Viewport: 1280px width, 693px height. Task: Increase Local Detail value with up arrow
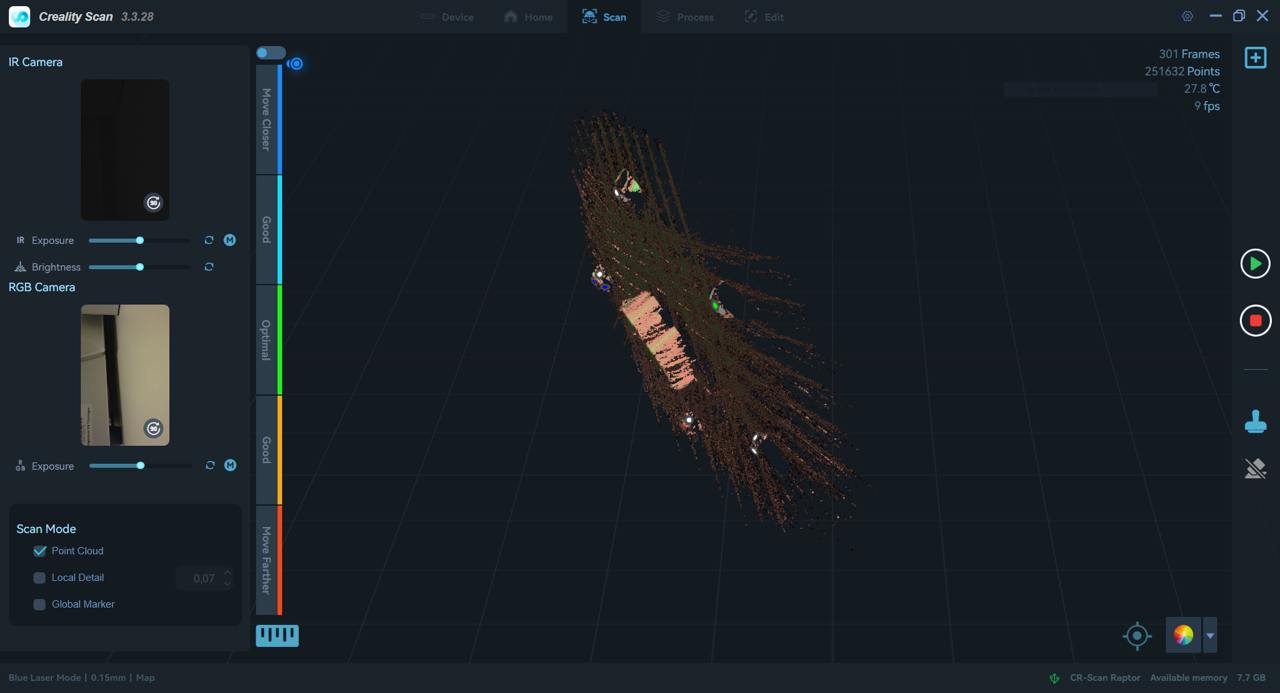227,573
